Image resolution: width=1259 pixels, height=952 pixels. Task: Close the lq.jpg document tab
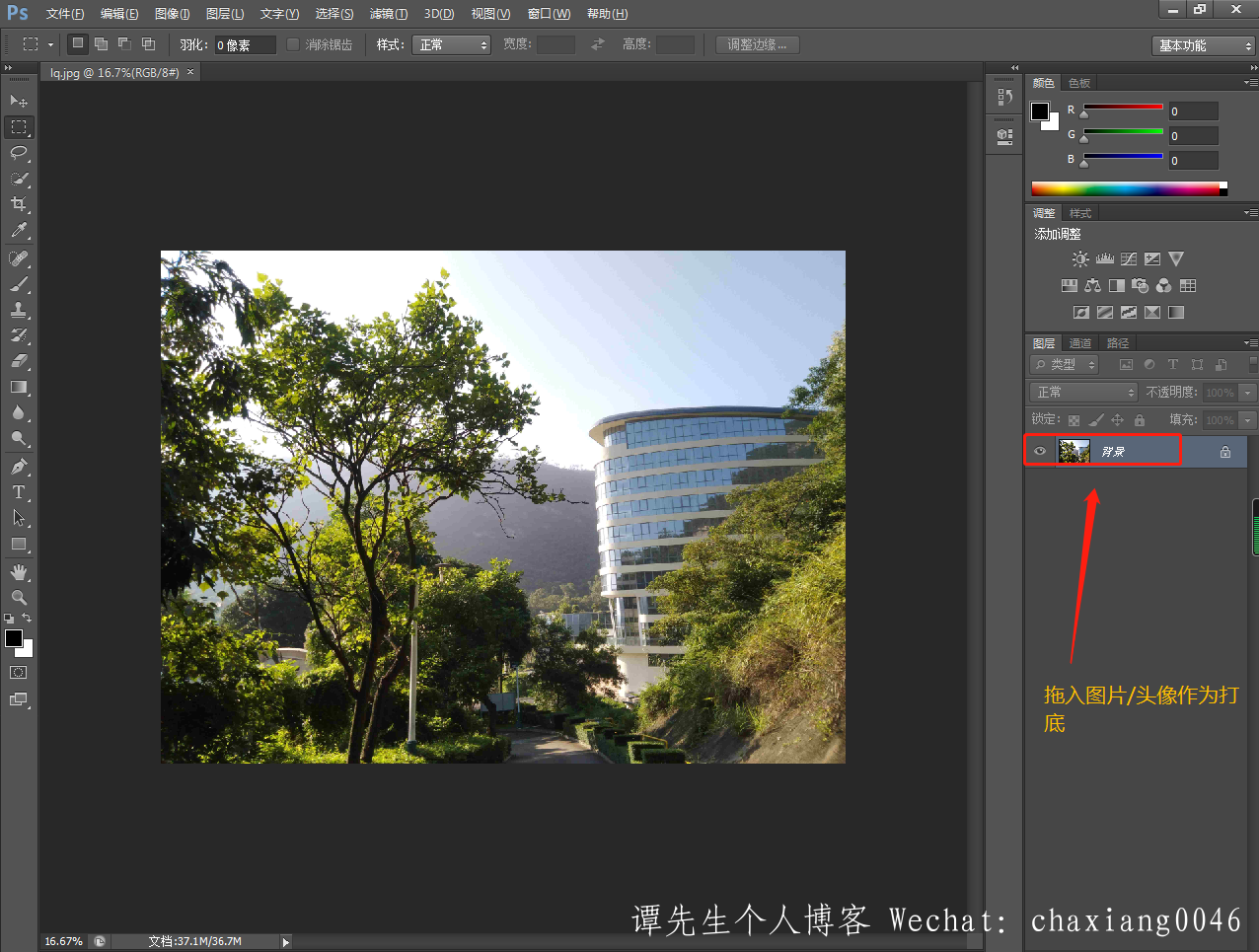pyautogui.click(x=190, y=72)
